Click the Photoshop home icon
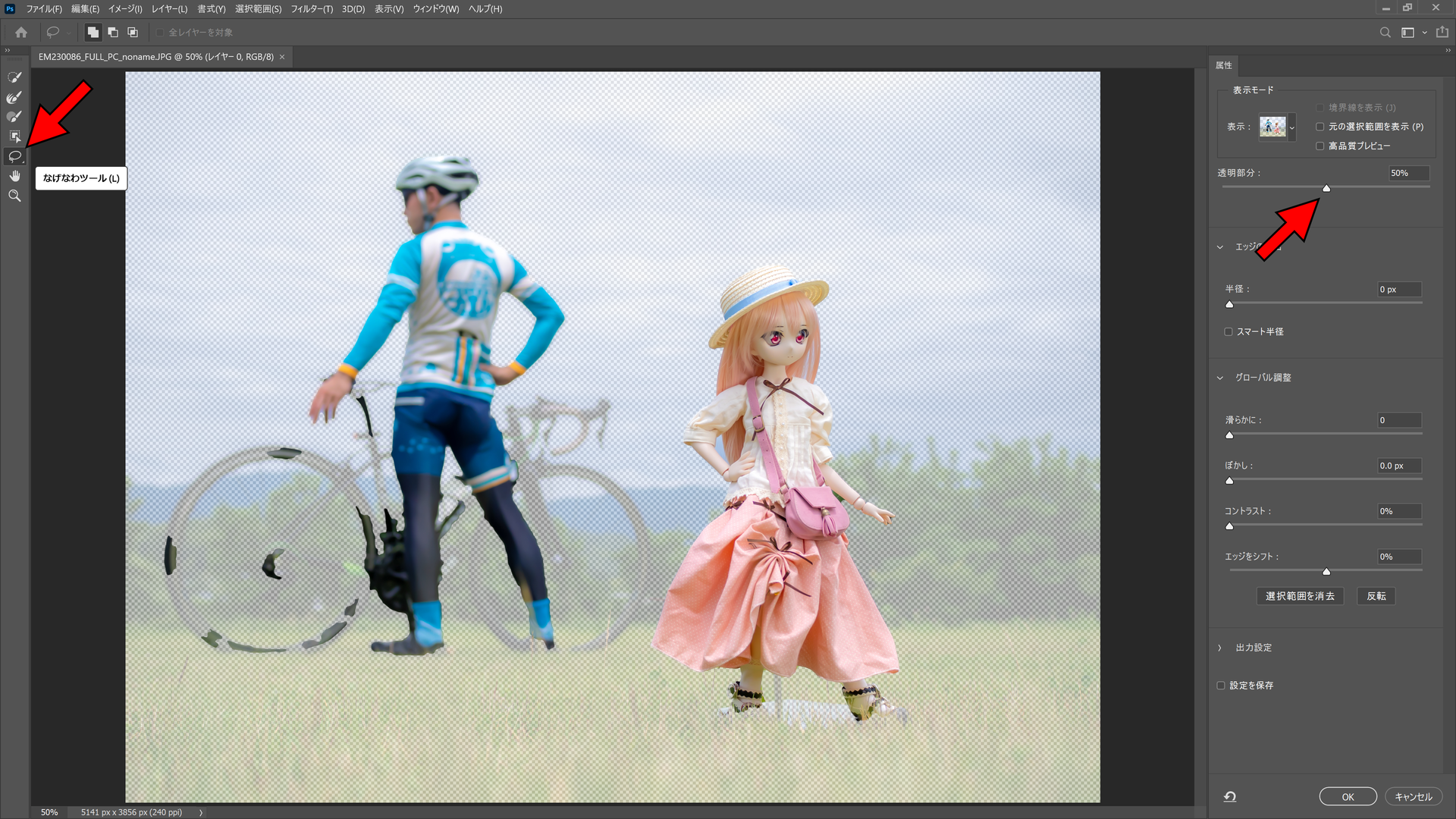The image size is (1456, 819). point(20,32)
